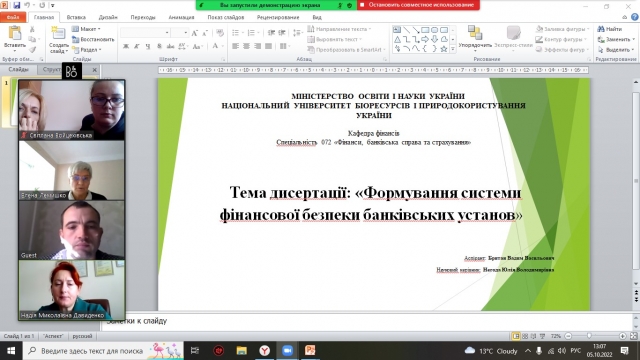Pick the cloud shape from gallery
640x360 pixels.
click(x=444, y=40)
